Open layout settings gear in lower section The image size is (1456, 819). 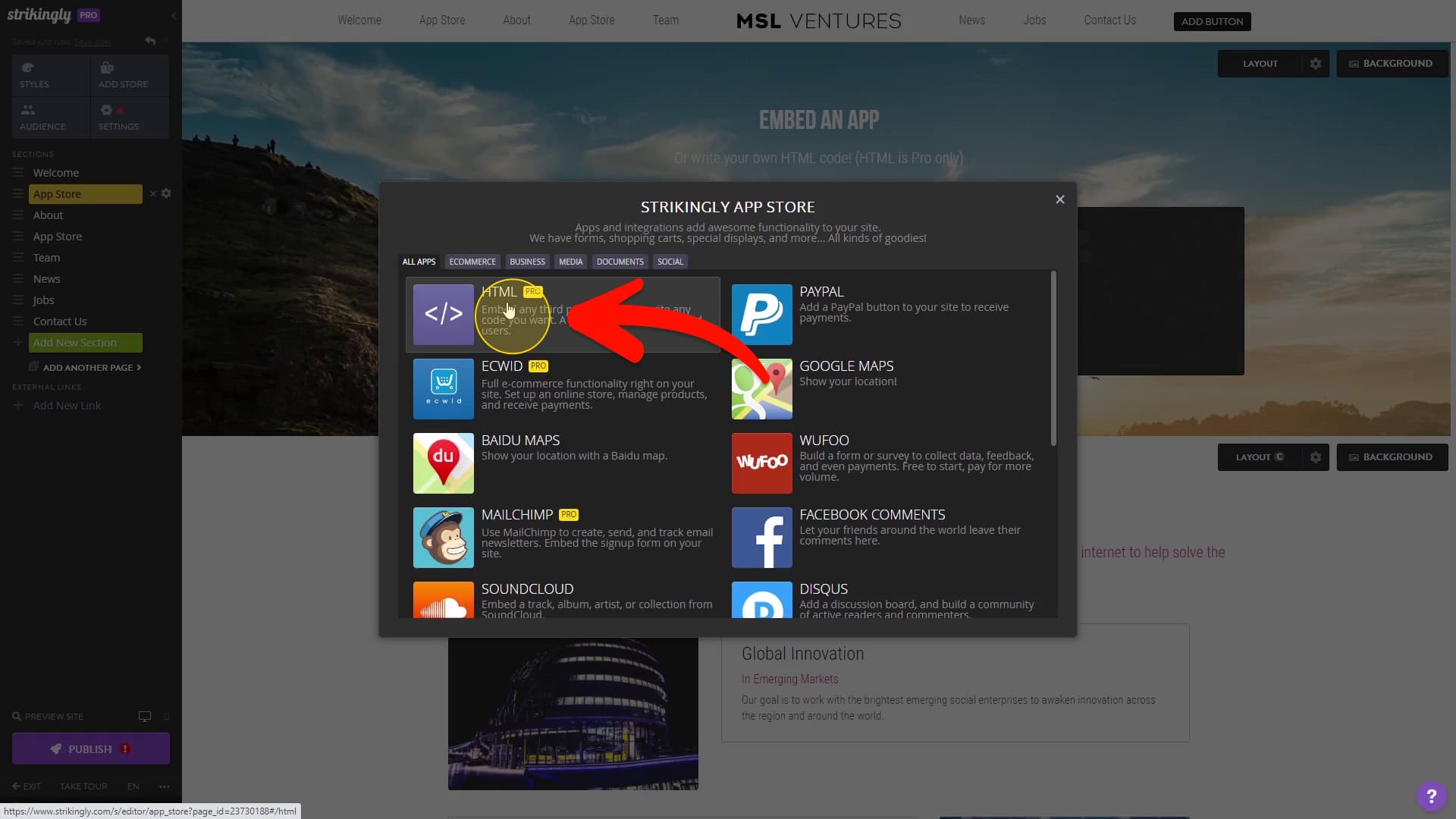coord(1316,457)
